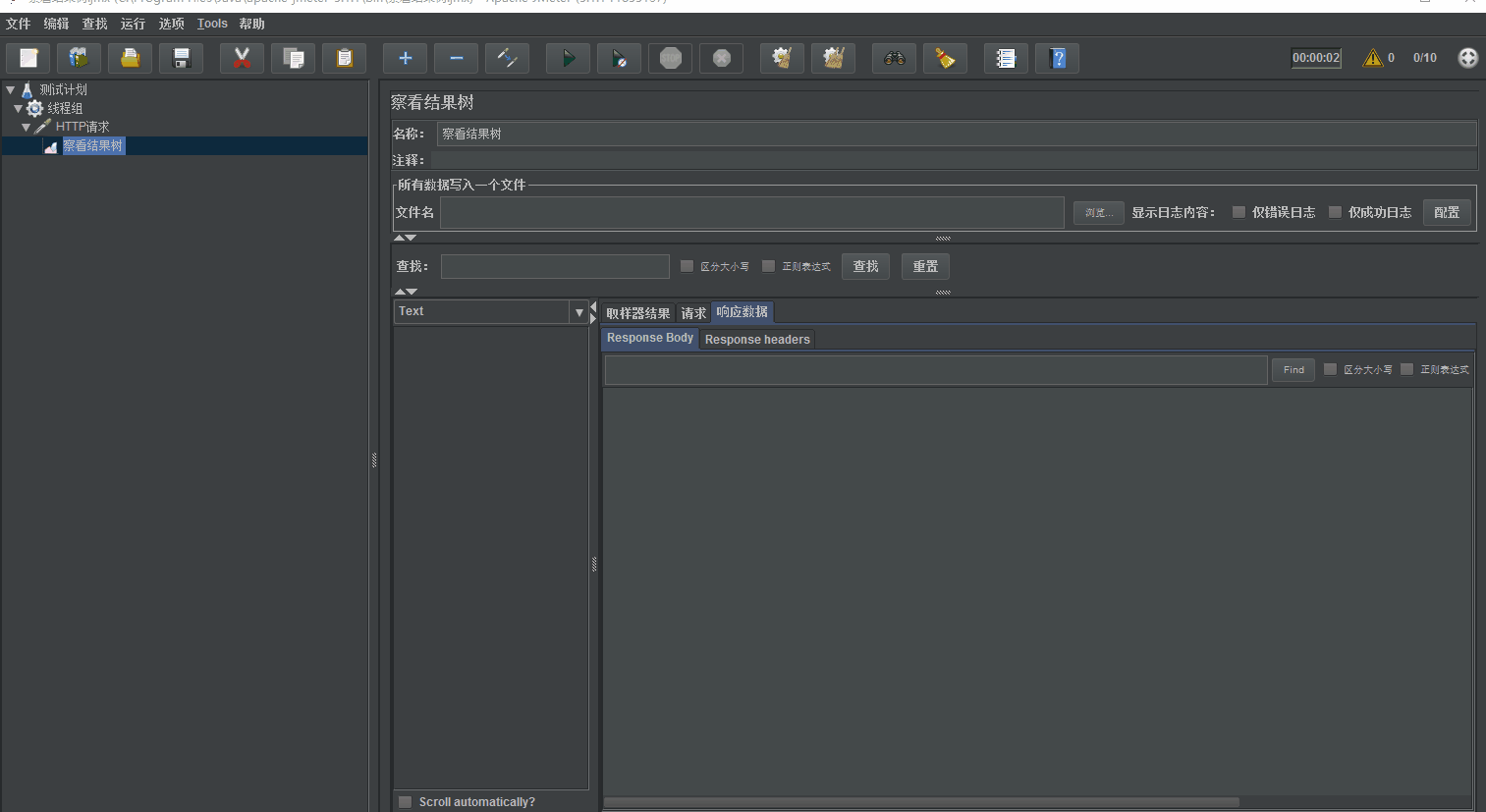The width and height of the screenshot is (1486, 812).
Task: Click the binoculars Search icon
Action: tap(894, 59)
